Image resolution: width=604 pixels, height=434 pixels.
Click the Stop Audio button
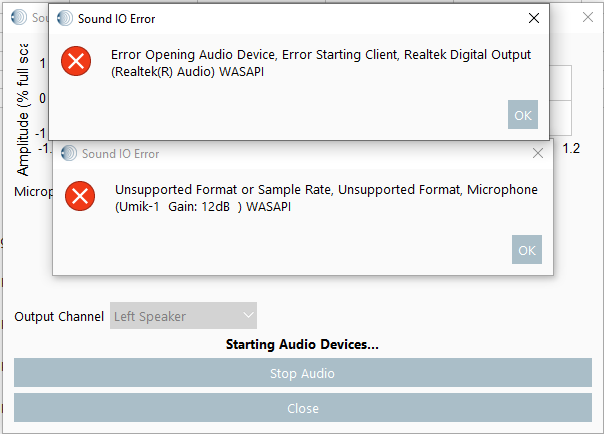tap(302, 374)
